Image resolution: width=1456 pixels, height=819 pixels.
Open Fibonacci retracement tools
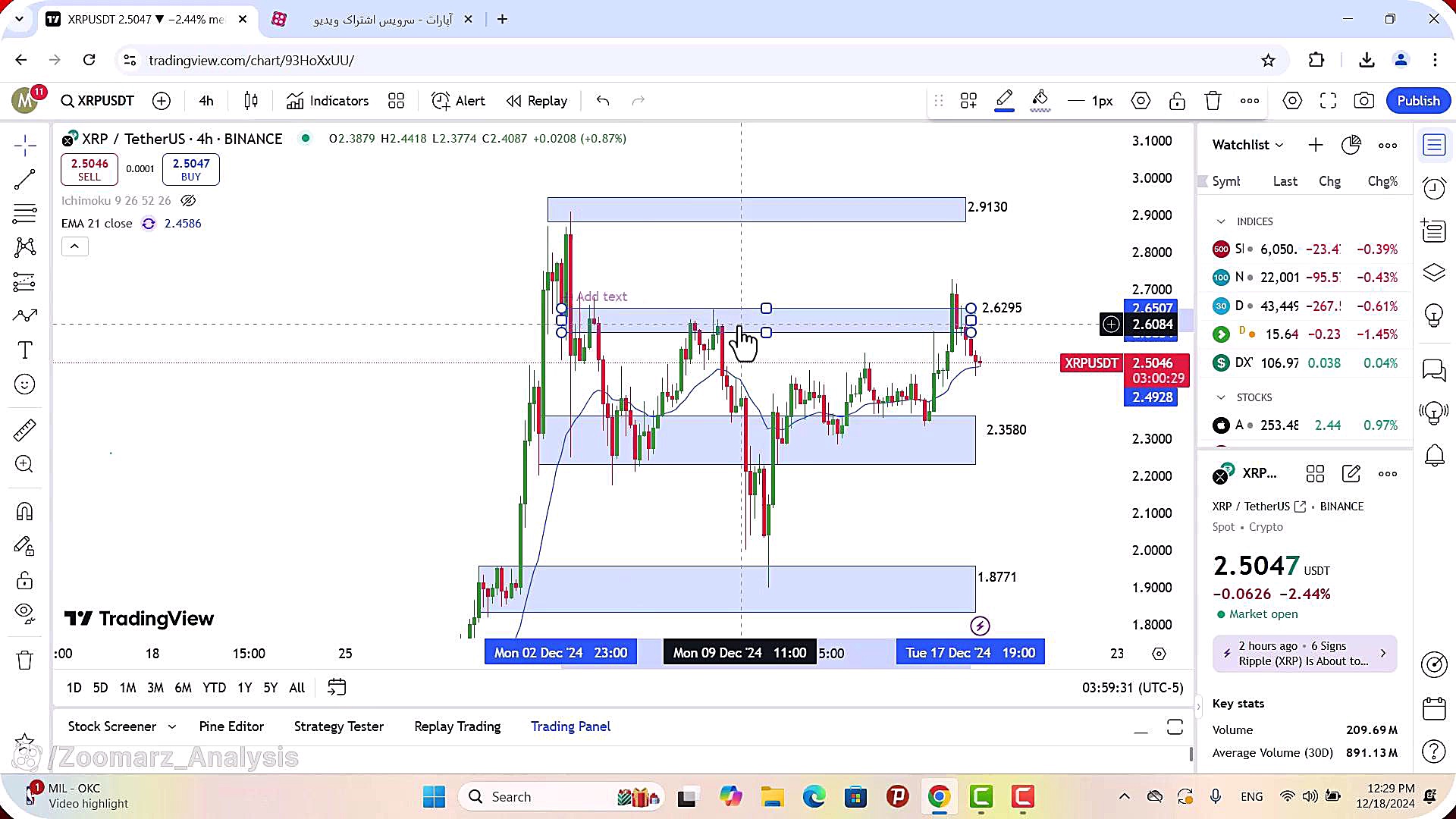click(x=24, y=213)
